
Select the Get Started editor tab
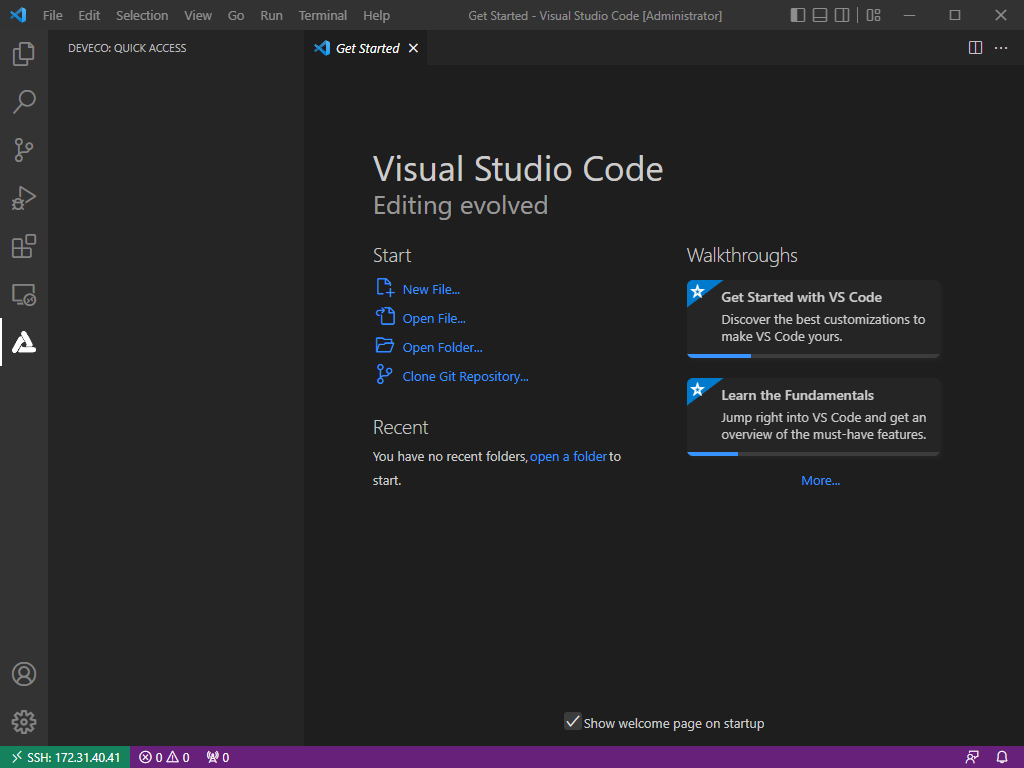tap(366, 48)
